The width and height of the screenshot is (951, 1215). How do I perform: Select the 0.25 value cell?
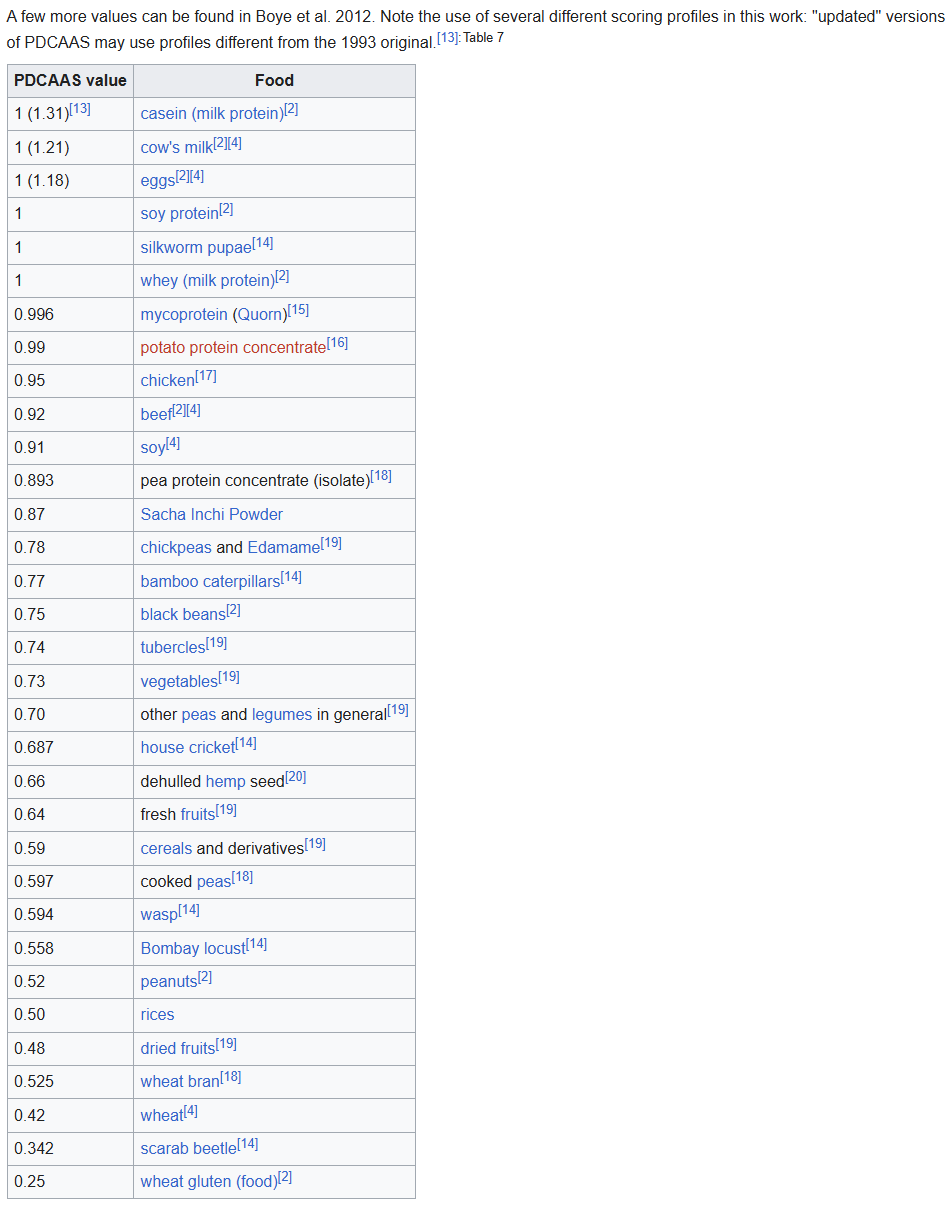pos(70,1182)
